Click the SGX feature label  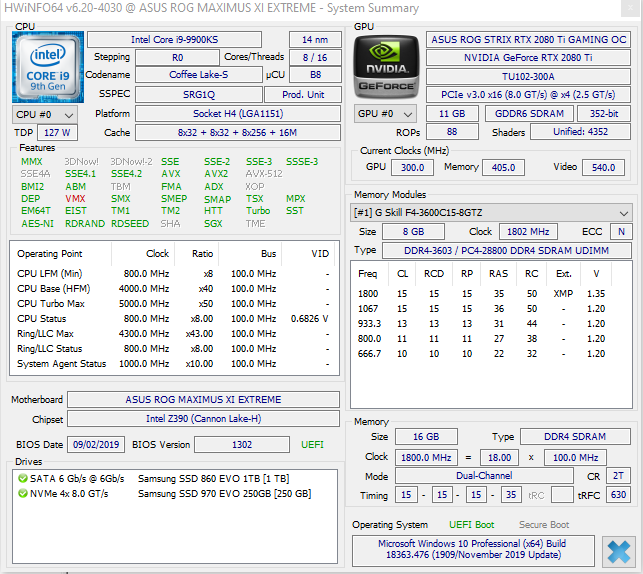(x=213, y=223)
